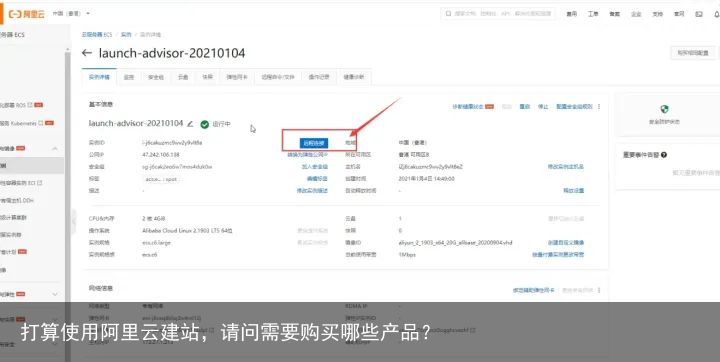Click the image ID aliyun_2_1903_x64_20G value

tap(456, 243)
